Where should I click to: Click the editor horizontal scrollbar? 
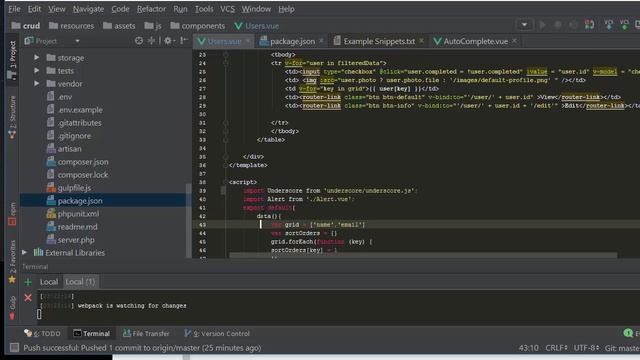tap(423, 256)
